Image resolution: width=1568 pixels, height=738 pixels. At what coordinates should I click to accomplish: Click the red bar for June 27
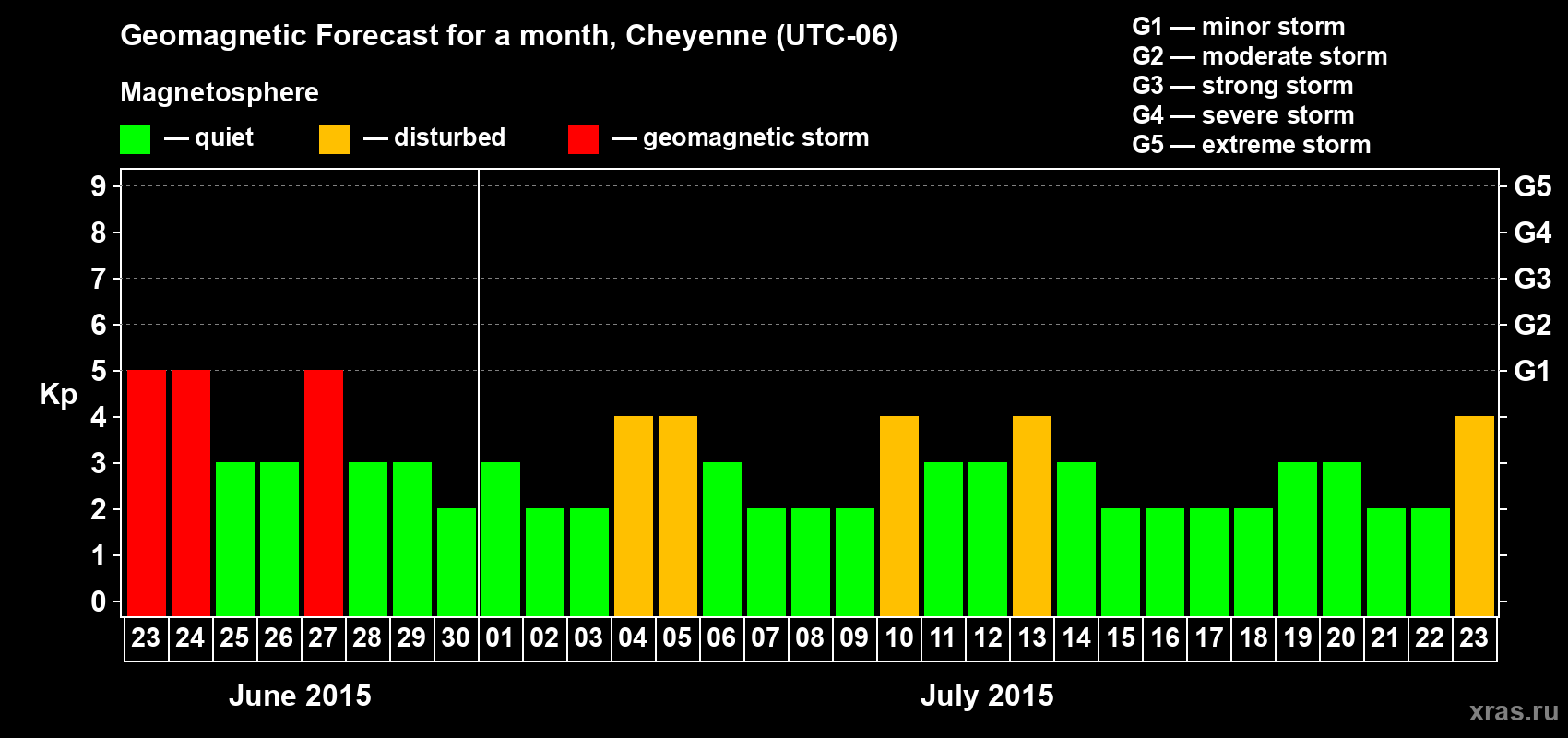click(324, 494)
